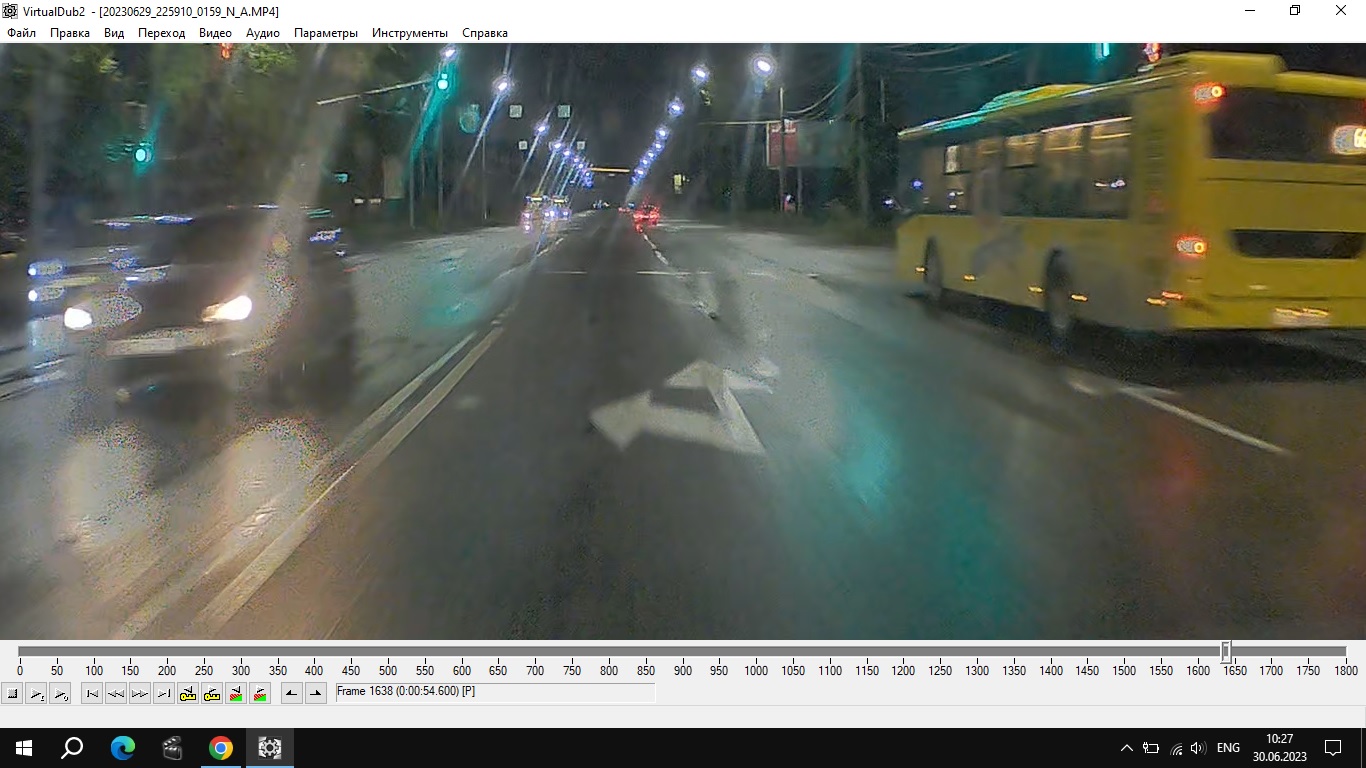
Task: Play the output video preview
Action: 60,693
